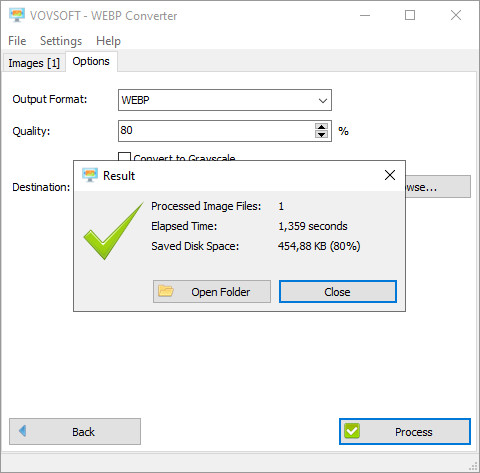The image size is (480, 473).
Task: Decrease quality with the down spinner arrow
Action: click(x=321, y=134)
